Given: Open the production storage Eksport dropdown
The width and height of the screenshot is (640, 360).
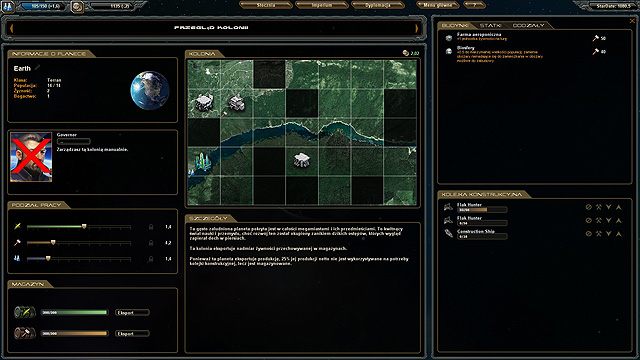Looking at the screenshot, I should (132, 333).
